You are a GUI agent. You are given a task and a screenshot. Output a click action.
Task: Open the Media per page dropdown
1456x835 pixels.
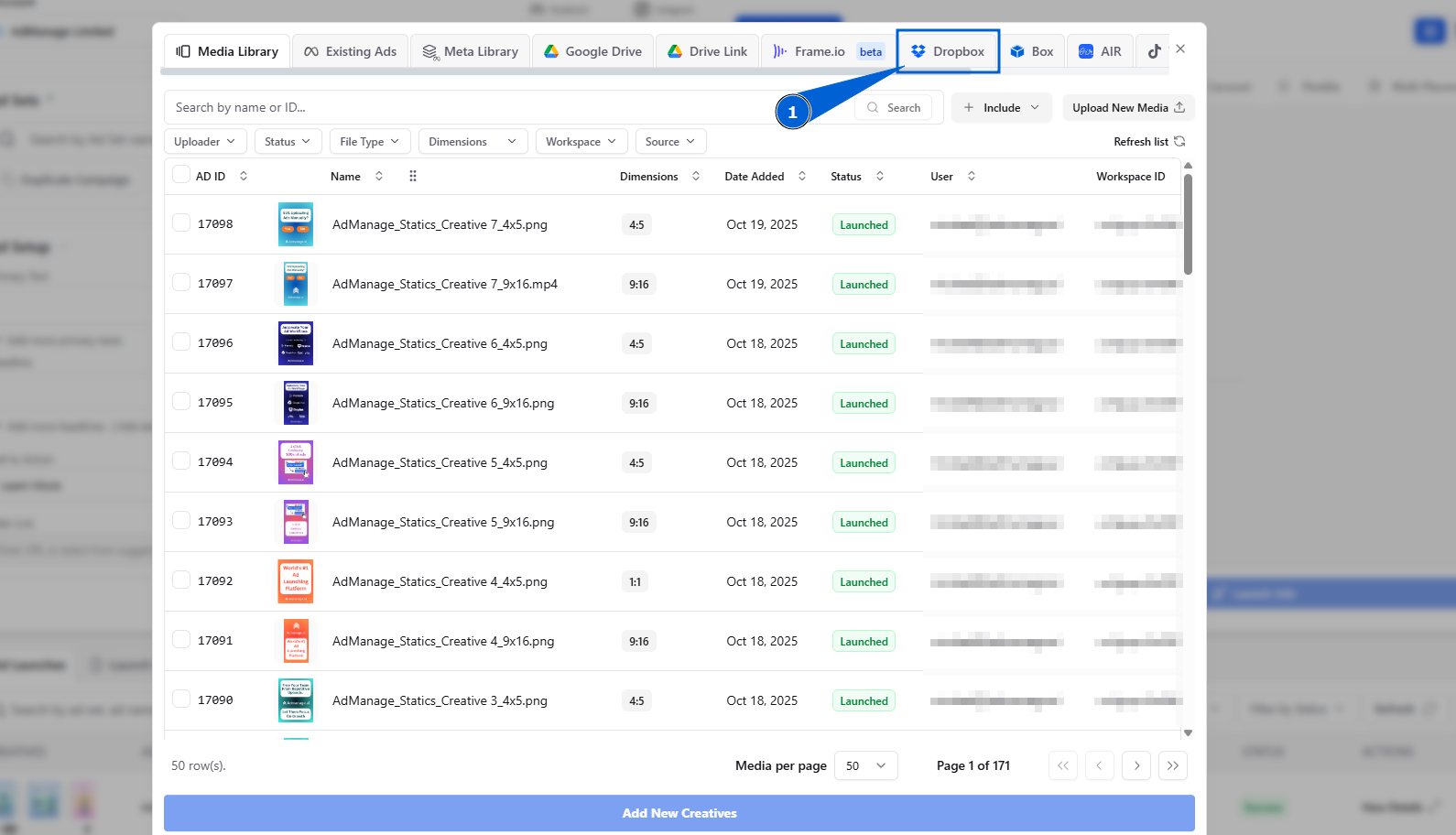(x=866, y=765)
